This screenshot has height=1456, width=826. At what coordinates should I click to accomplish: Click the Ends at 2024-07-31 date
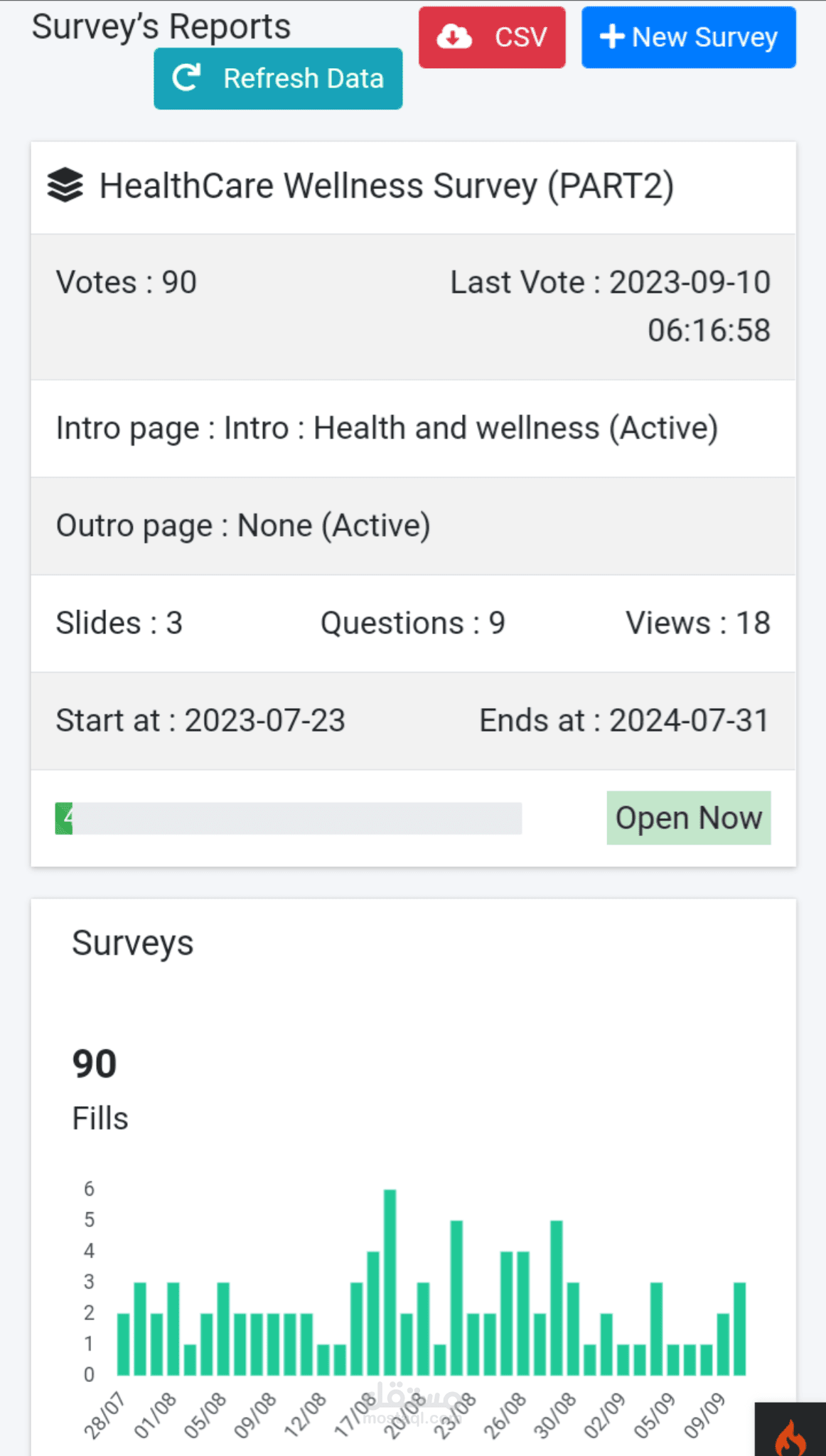624,720
